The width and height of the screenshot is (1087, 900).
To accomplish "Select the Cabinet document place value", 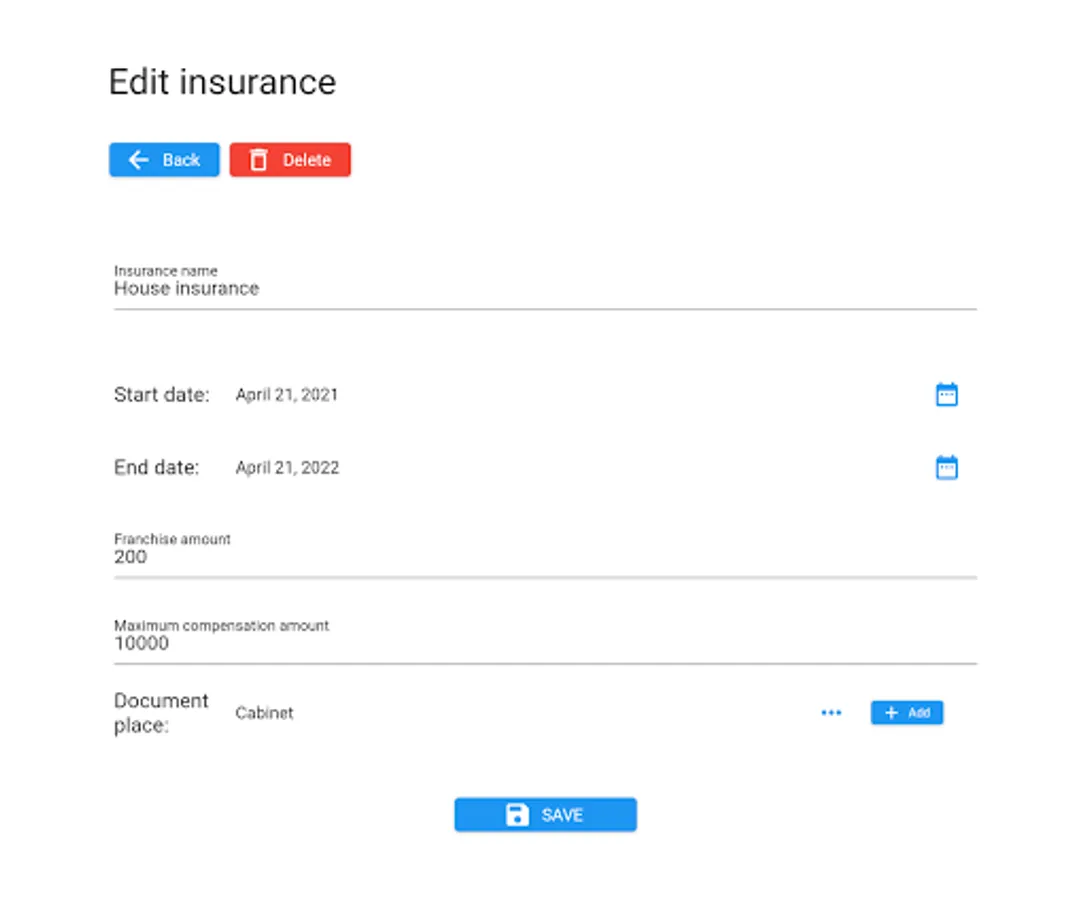I will coord(264,713).
